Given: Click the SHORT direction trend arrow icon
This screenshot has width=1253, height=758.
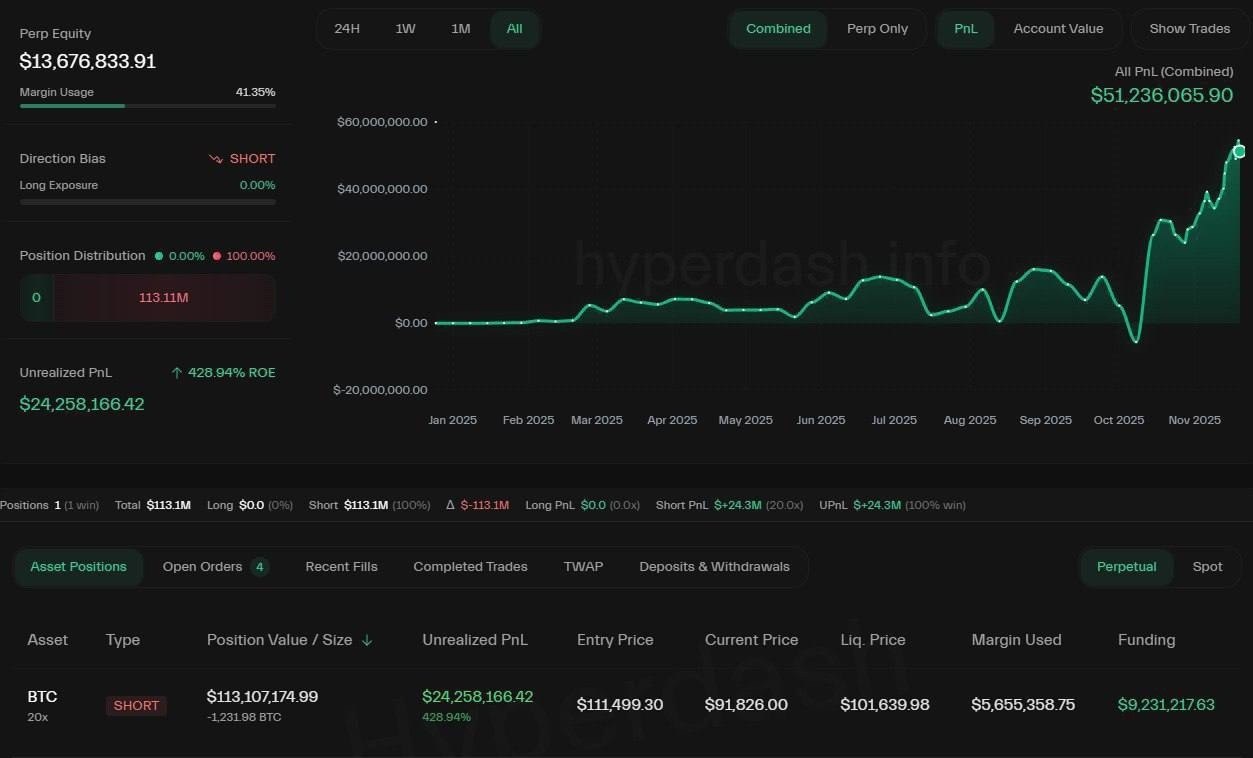Looking at the screenshot, I should pyautogui.click(x=215, y=159).
